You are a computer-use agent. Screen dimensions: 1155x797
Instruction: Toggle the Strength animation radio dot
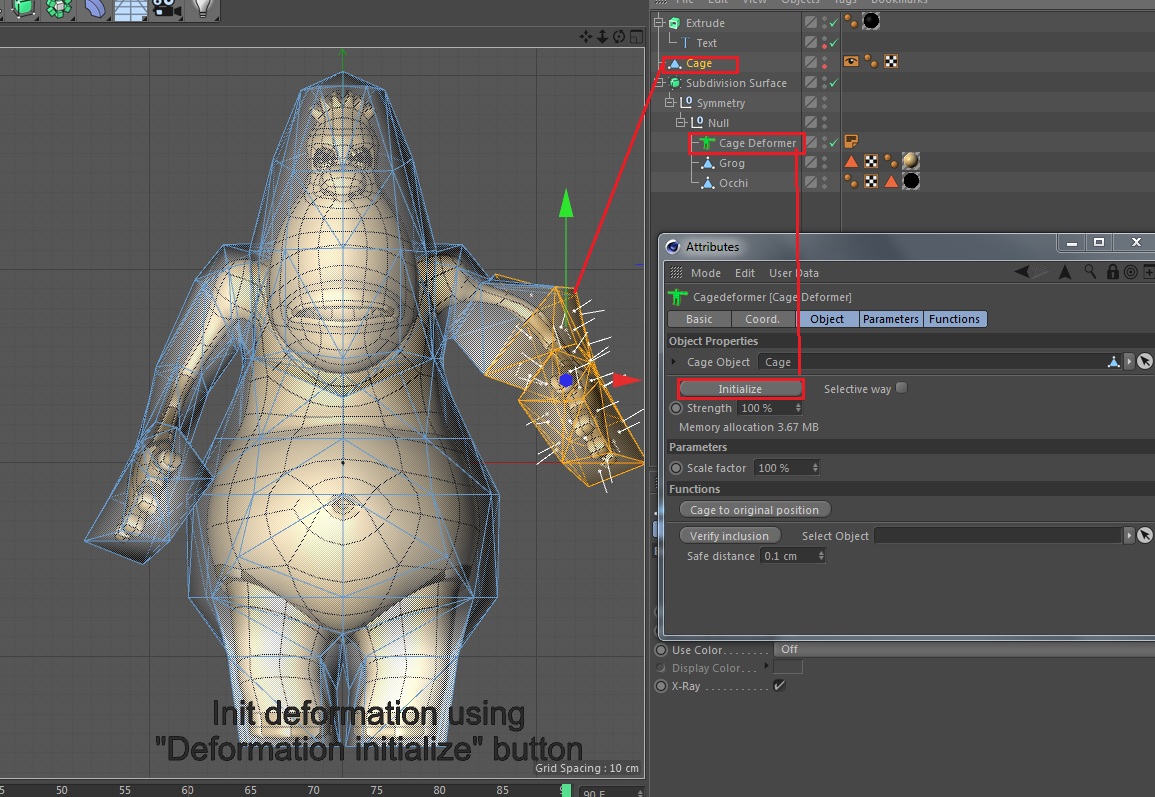[x=675, y=407]
